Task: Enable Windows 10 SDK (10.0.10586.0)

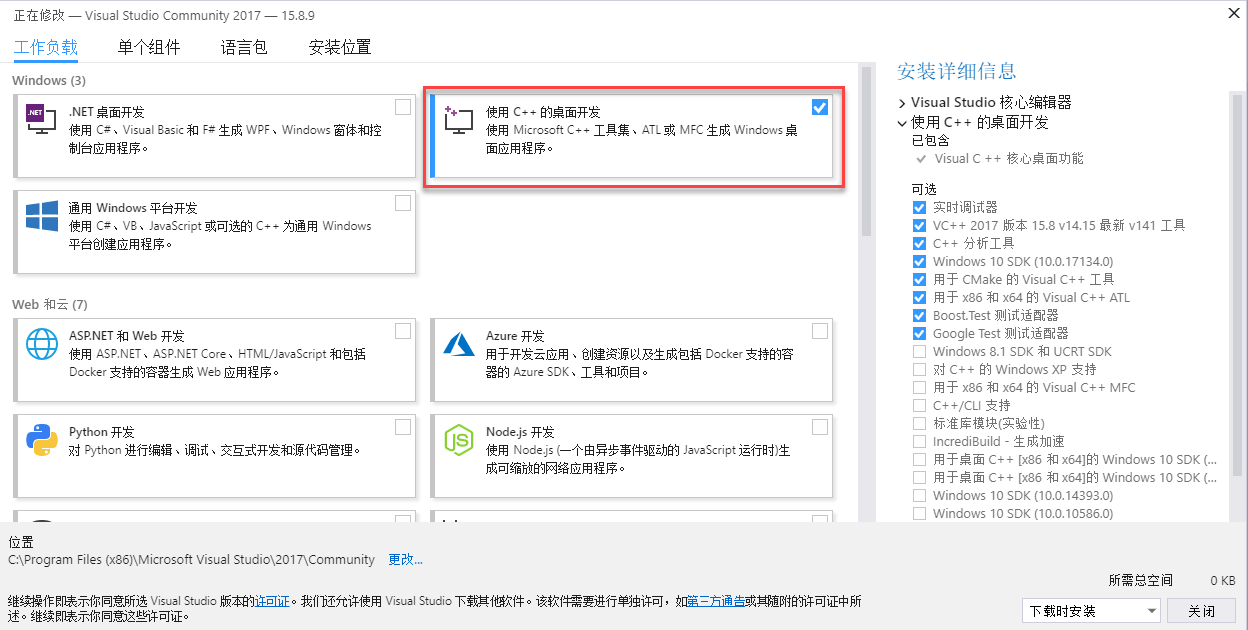Action: [919, 513]
